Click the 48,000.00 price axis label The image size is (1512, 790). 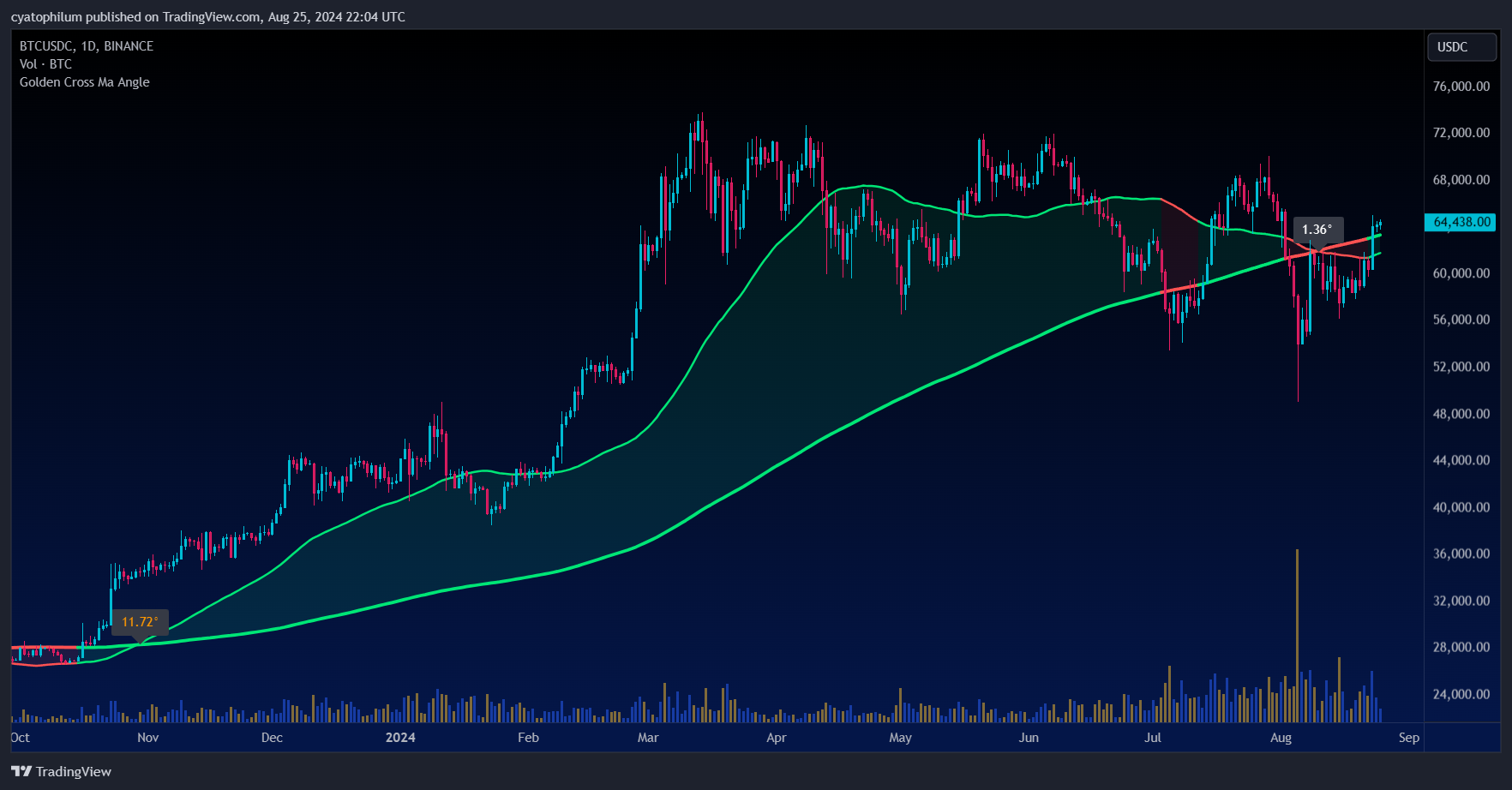click(1461, 414)
